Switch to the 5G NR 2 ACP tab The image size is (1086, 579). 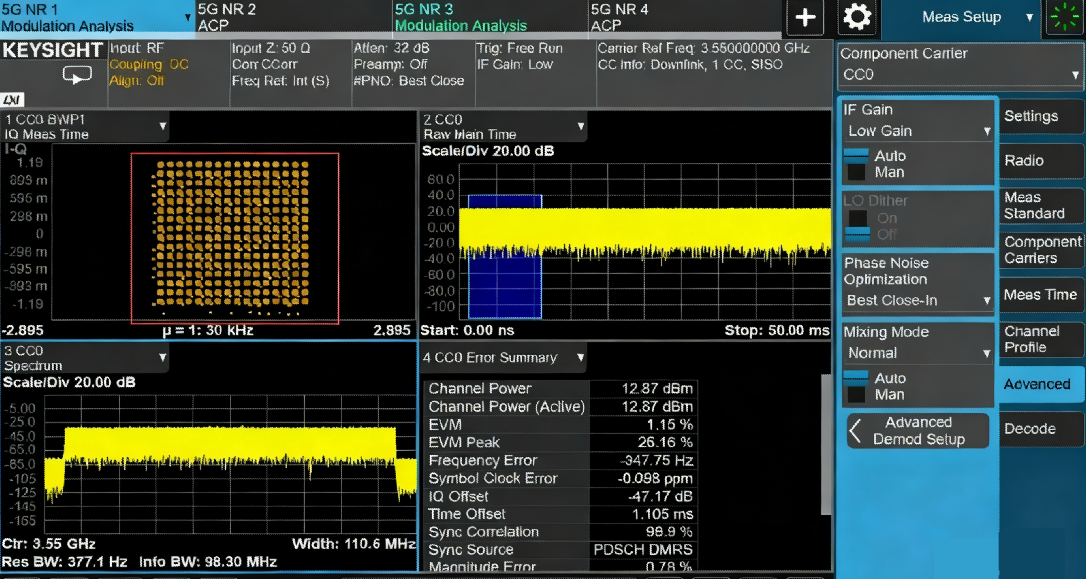click(292, 17)
